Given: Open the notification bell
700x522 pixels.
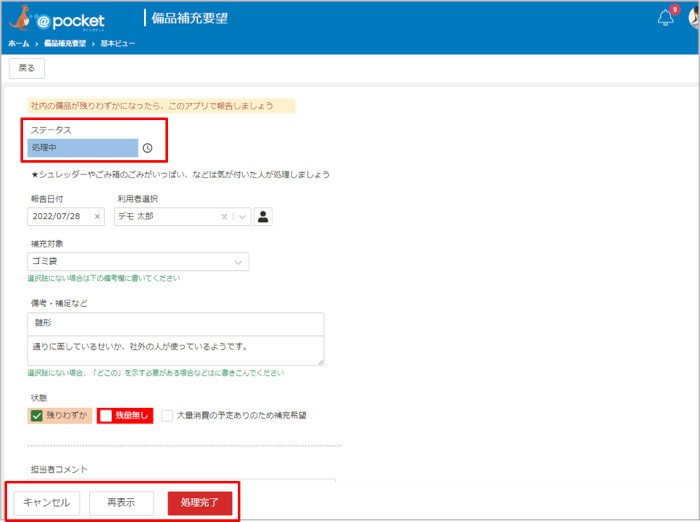Looking at the screenshot, I should 665,18.
